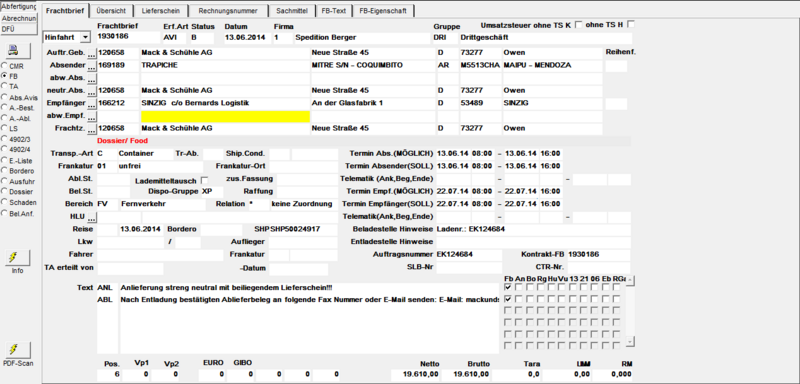This screenshot has height=384, width=800.
Task: Select the 4902/3 radio option
Action: pos(5,138)
